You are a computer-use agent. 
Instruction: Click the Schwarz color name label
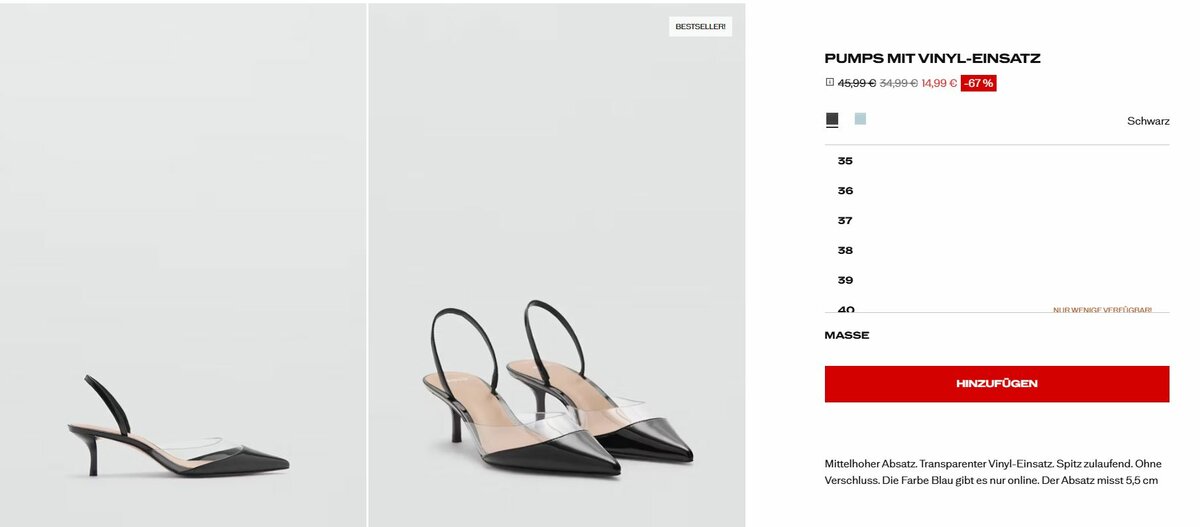1148,121
